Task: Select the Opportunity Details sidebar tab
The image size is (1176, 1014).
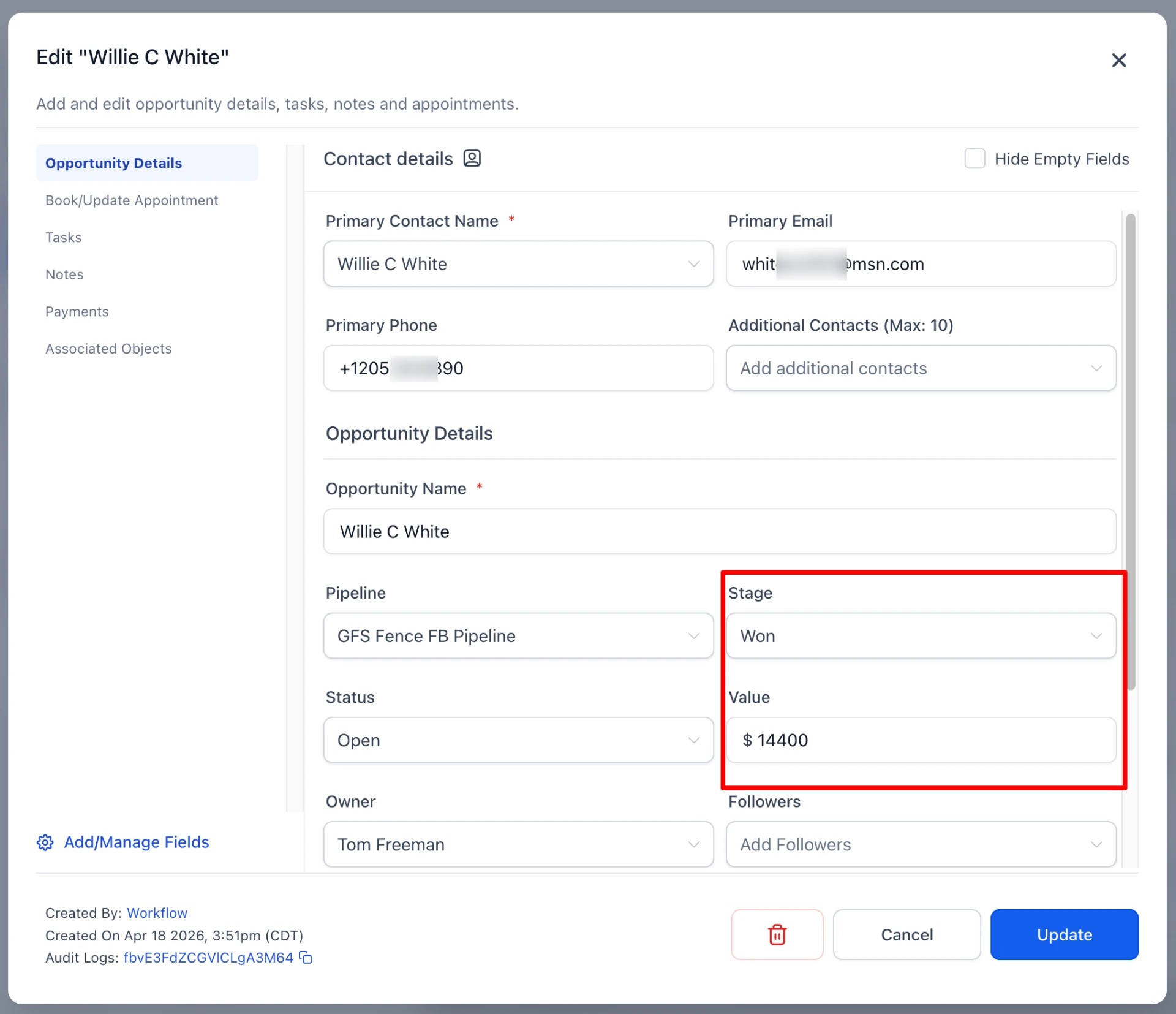Action: [147, 163]
